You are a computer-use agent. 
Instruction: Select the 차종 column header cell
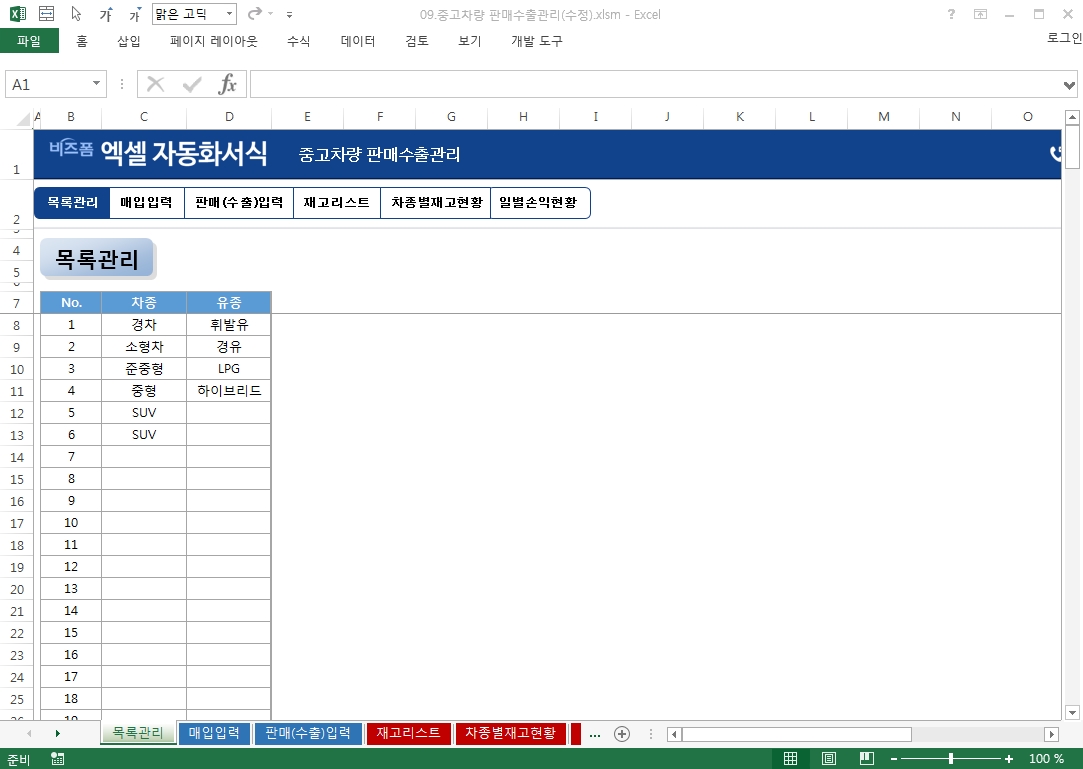point(144,303)
